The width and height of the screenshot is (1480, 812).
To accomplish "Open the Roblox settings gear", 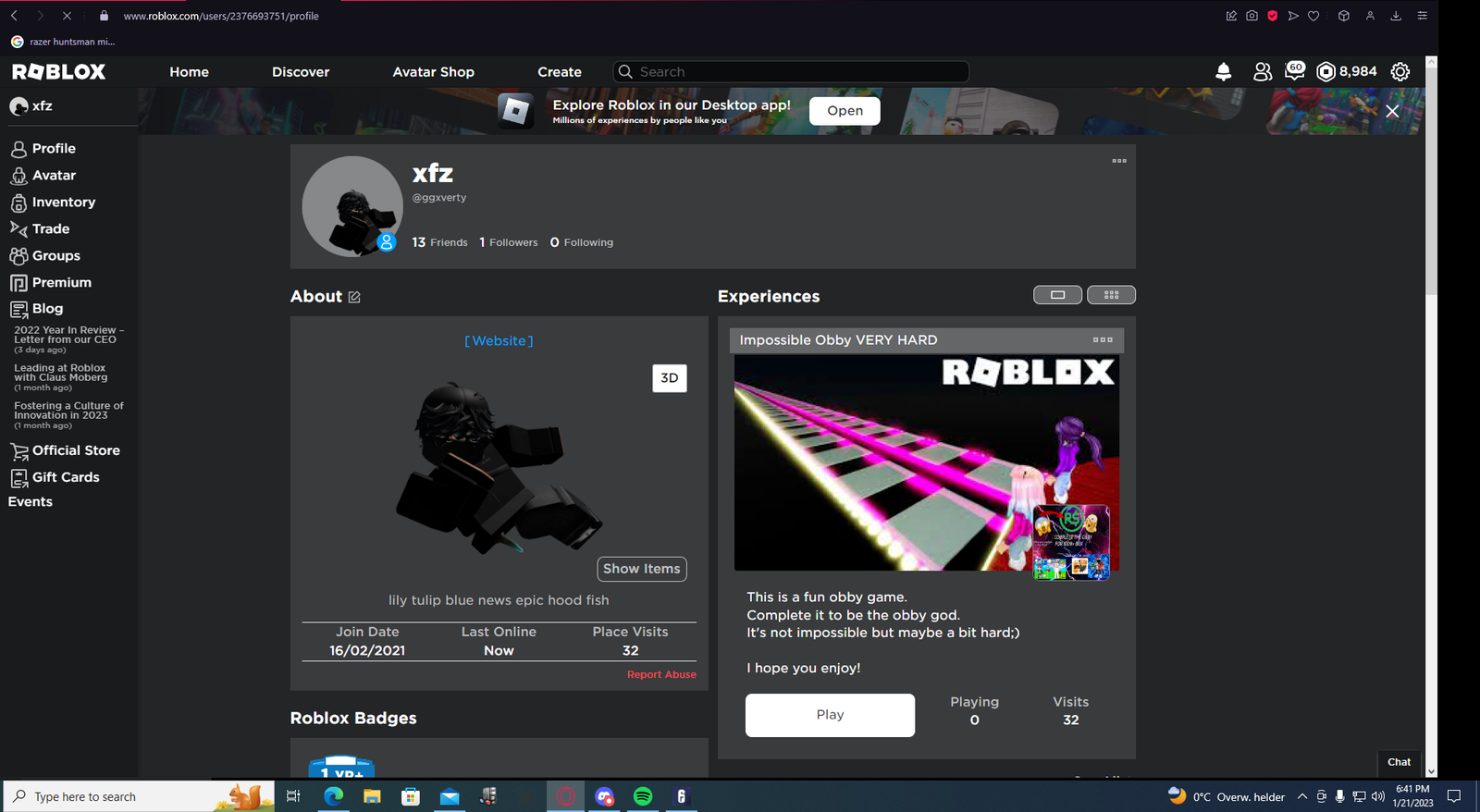I will point(1400,71).
